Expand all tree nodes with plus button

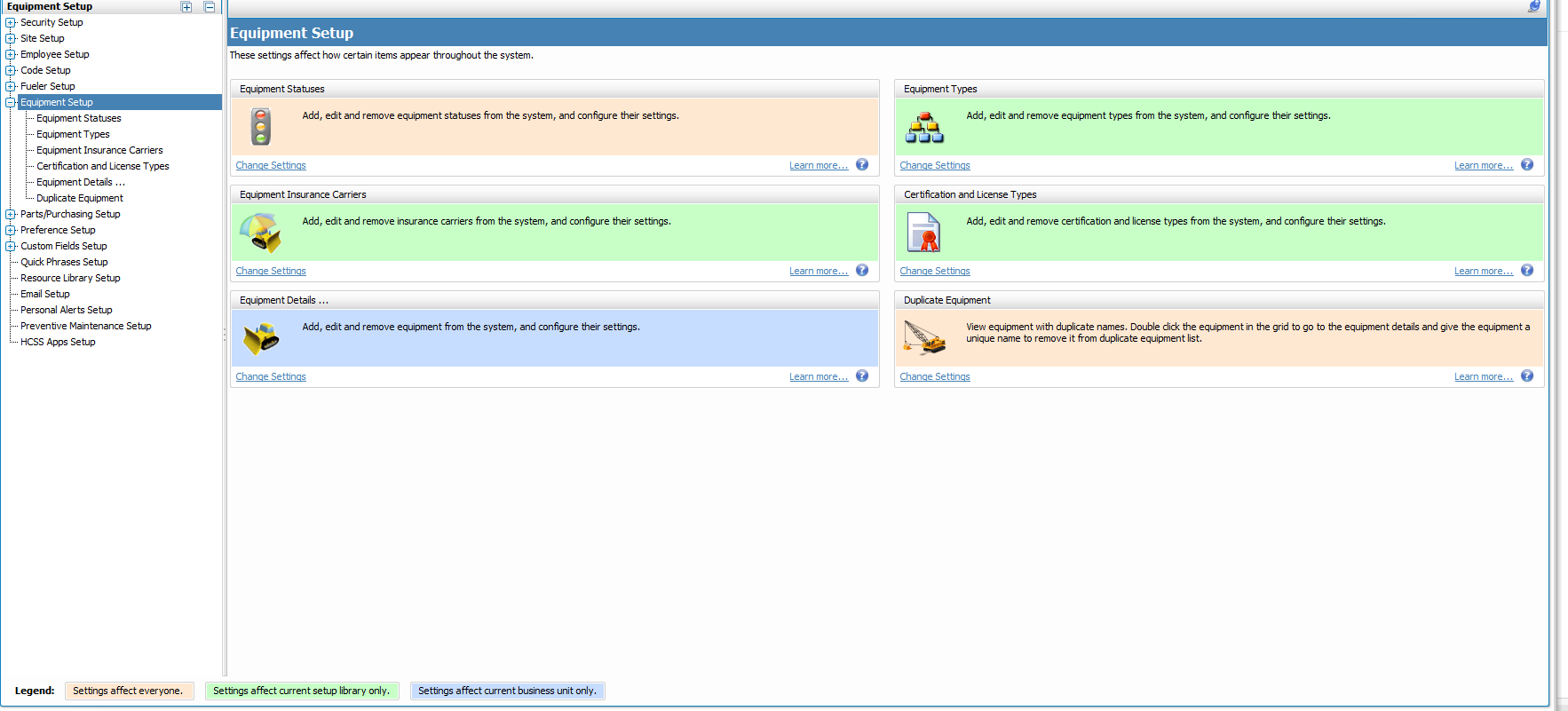(x=186, y=7)
